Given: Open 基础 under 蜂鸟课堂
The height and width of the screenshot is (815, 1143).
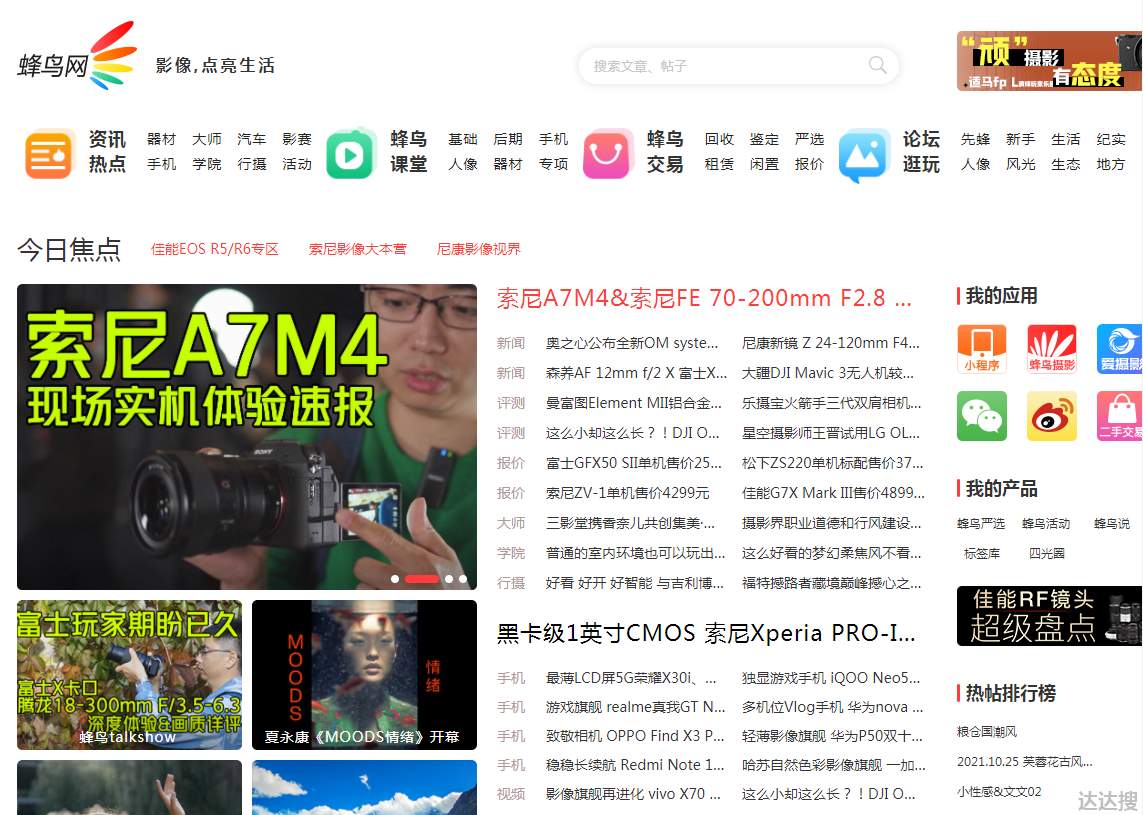Looking at the screenshot, I should (x=463, y=139).
